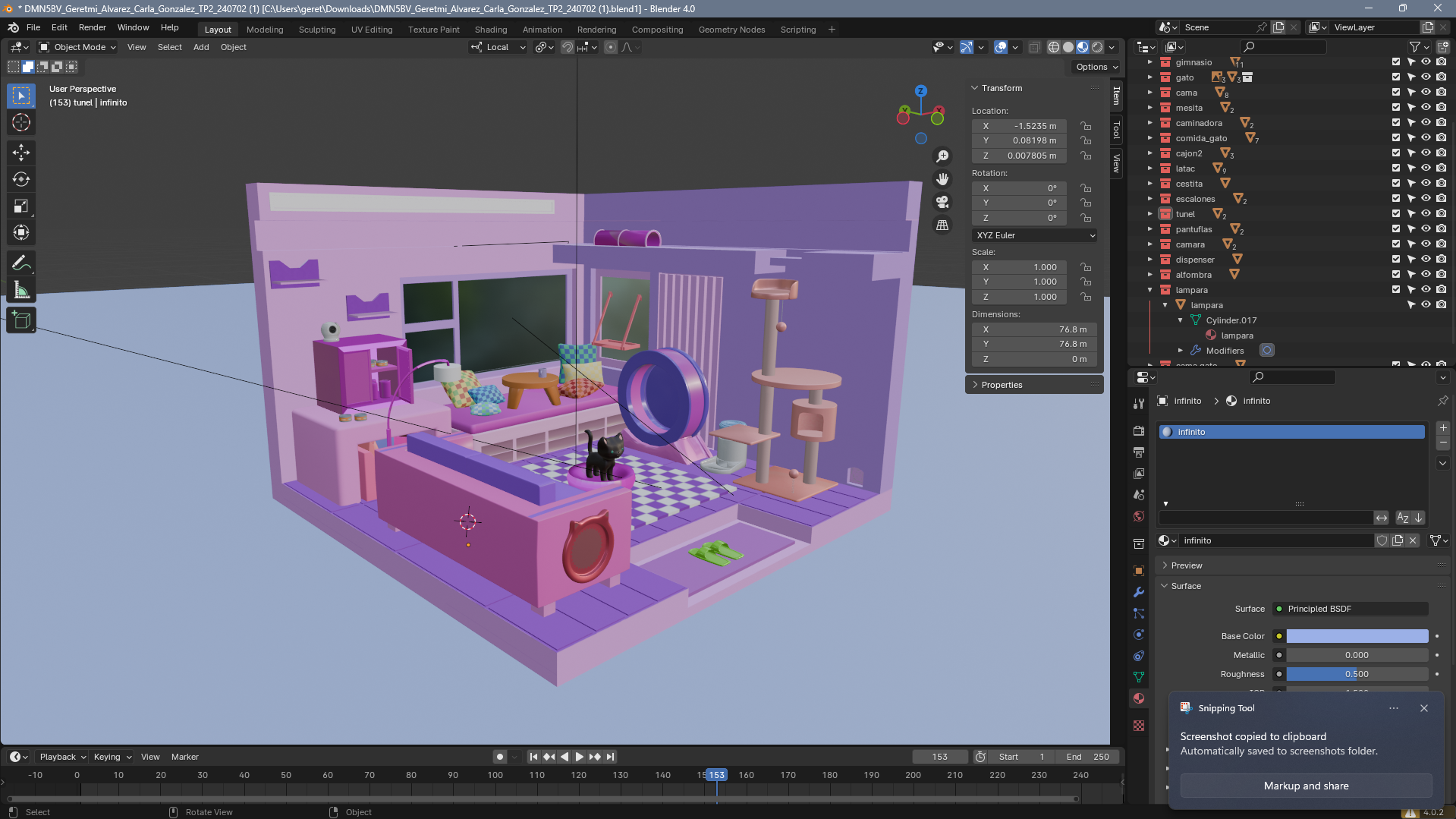1456x819 pixels.
Task: Open the Add menu in viewport header
Action: pyautogui.click(x=201, y=47)
